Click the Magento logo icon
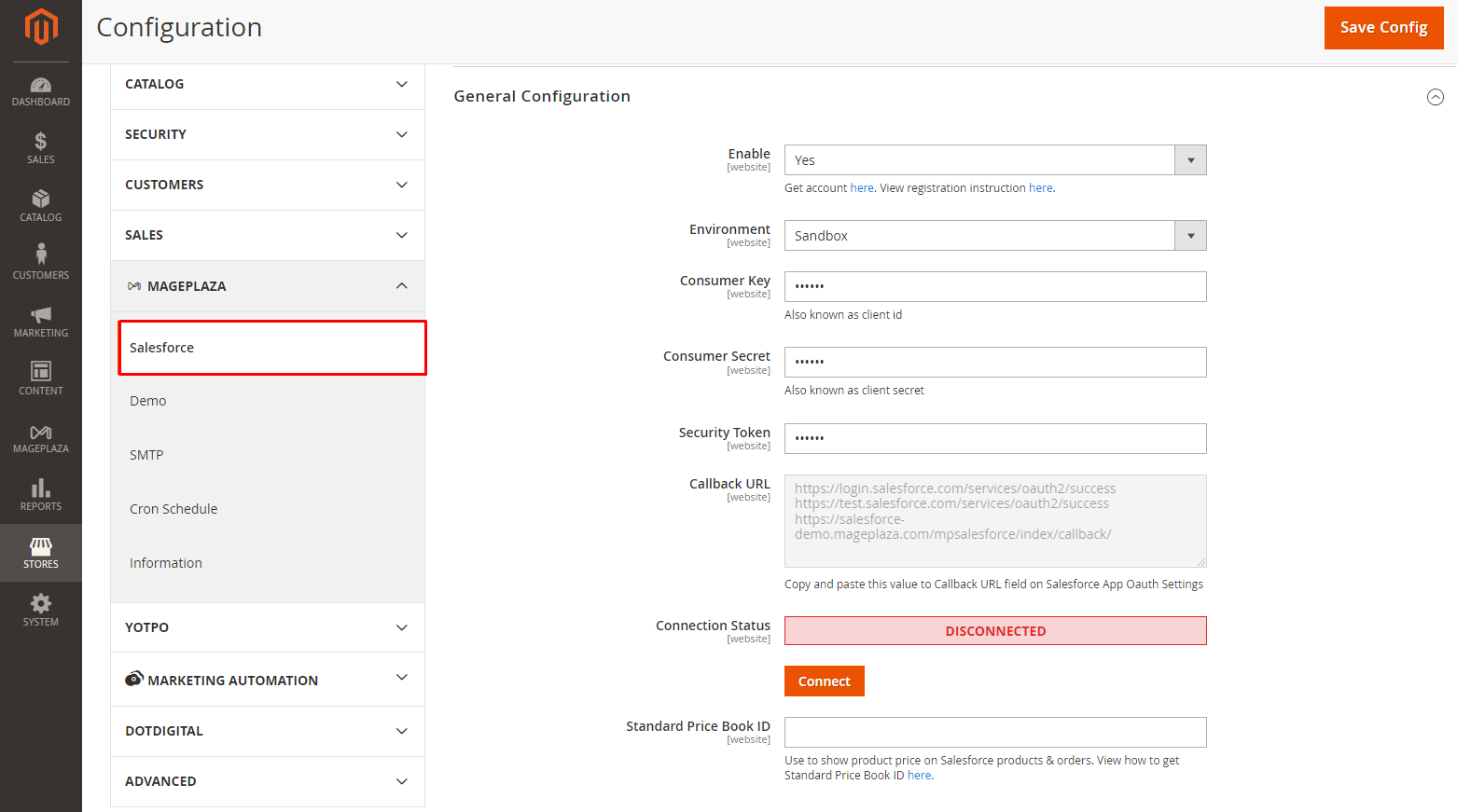 coord(41,27)
